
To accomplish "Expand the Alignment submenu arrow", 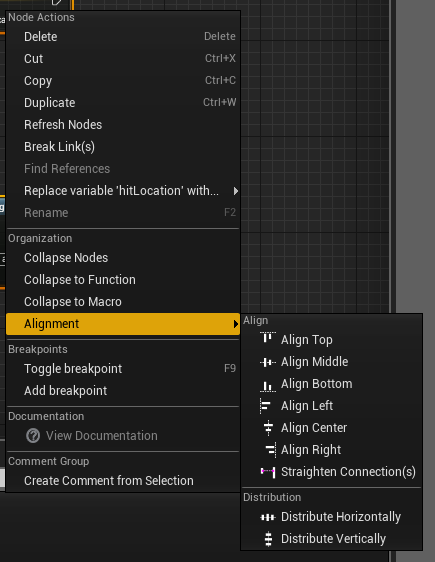I will [x=235, y=324].
